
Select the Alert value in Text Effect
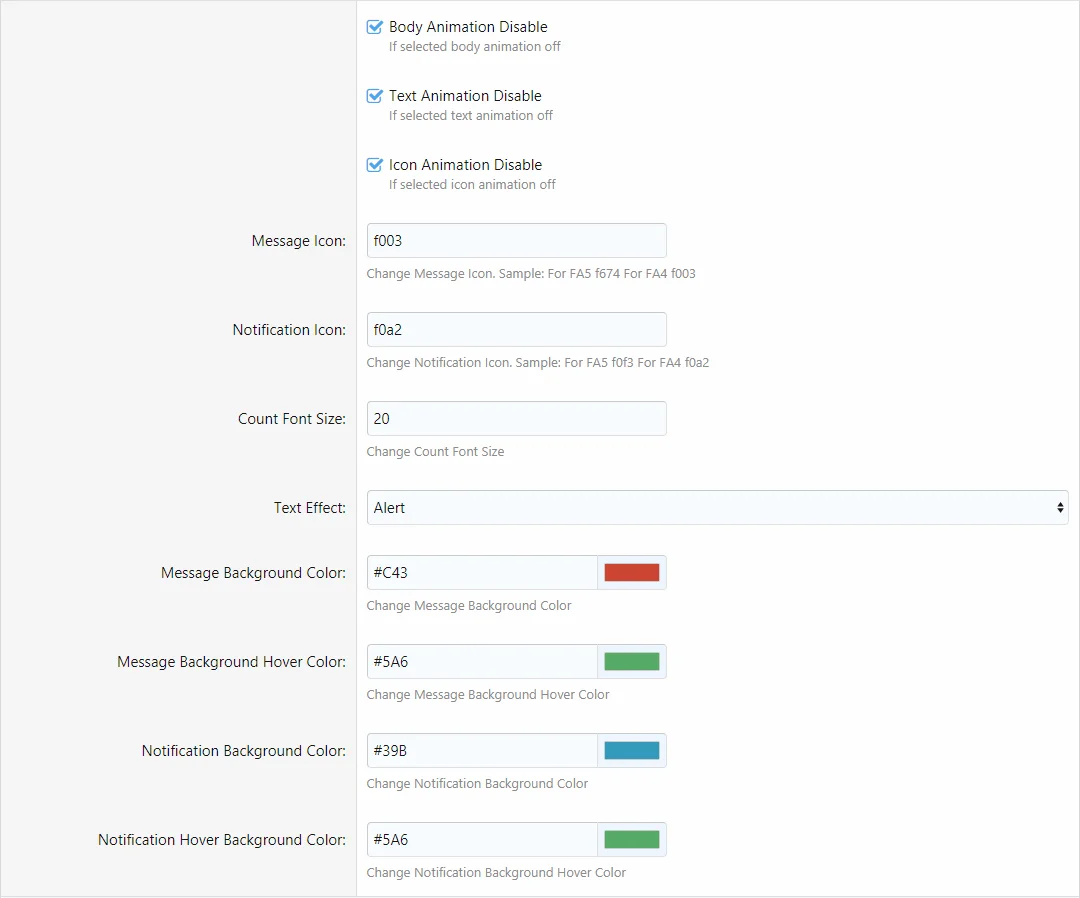390,508
